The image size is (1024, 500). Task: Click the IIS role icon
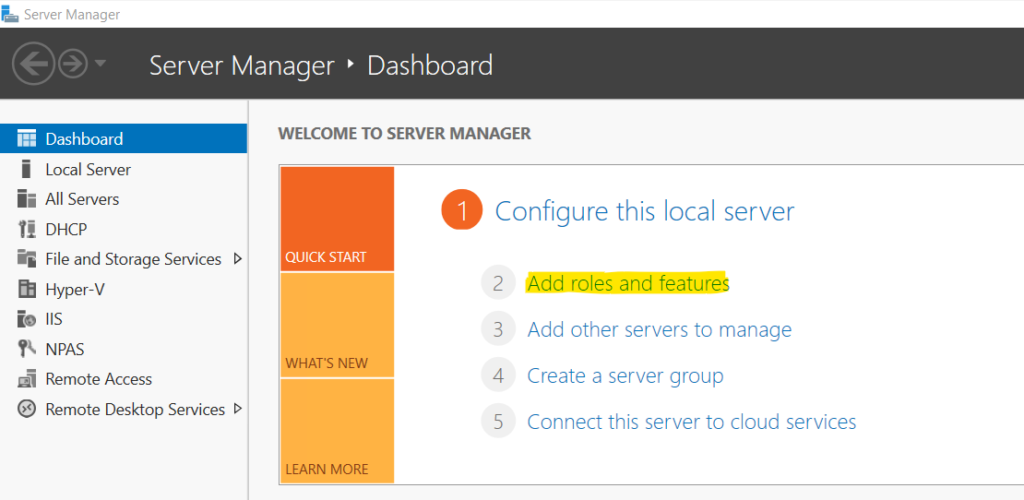click(x=27, y=319)
